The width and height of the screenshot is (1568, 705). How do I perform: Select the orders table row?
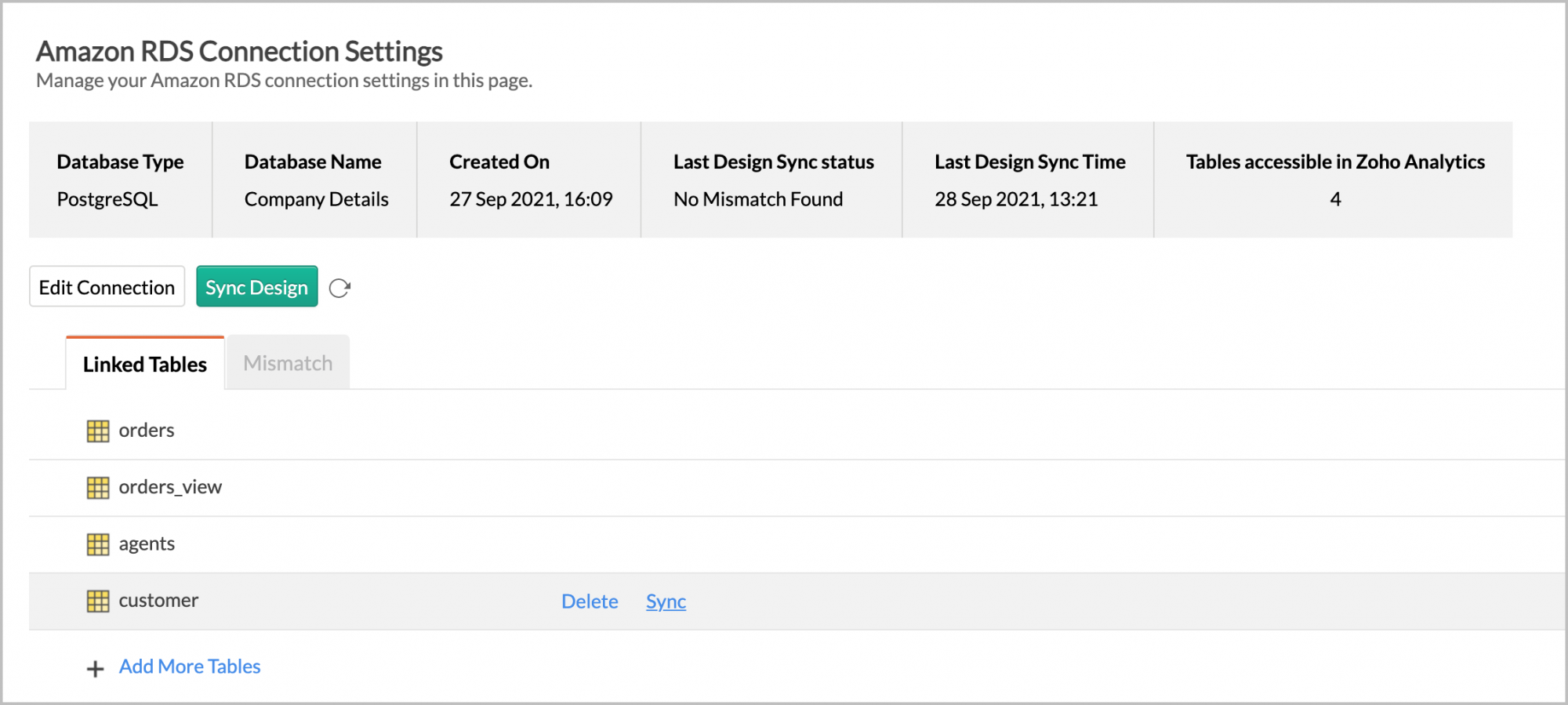[797, 431]
